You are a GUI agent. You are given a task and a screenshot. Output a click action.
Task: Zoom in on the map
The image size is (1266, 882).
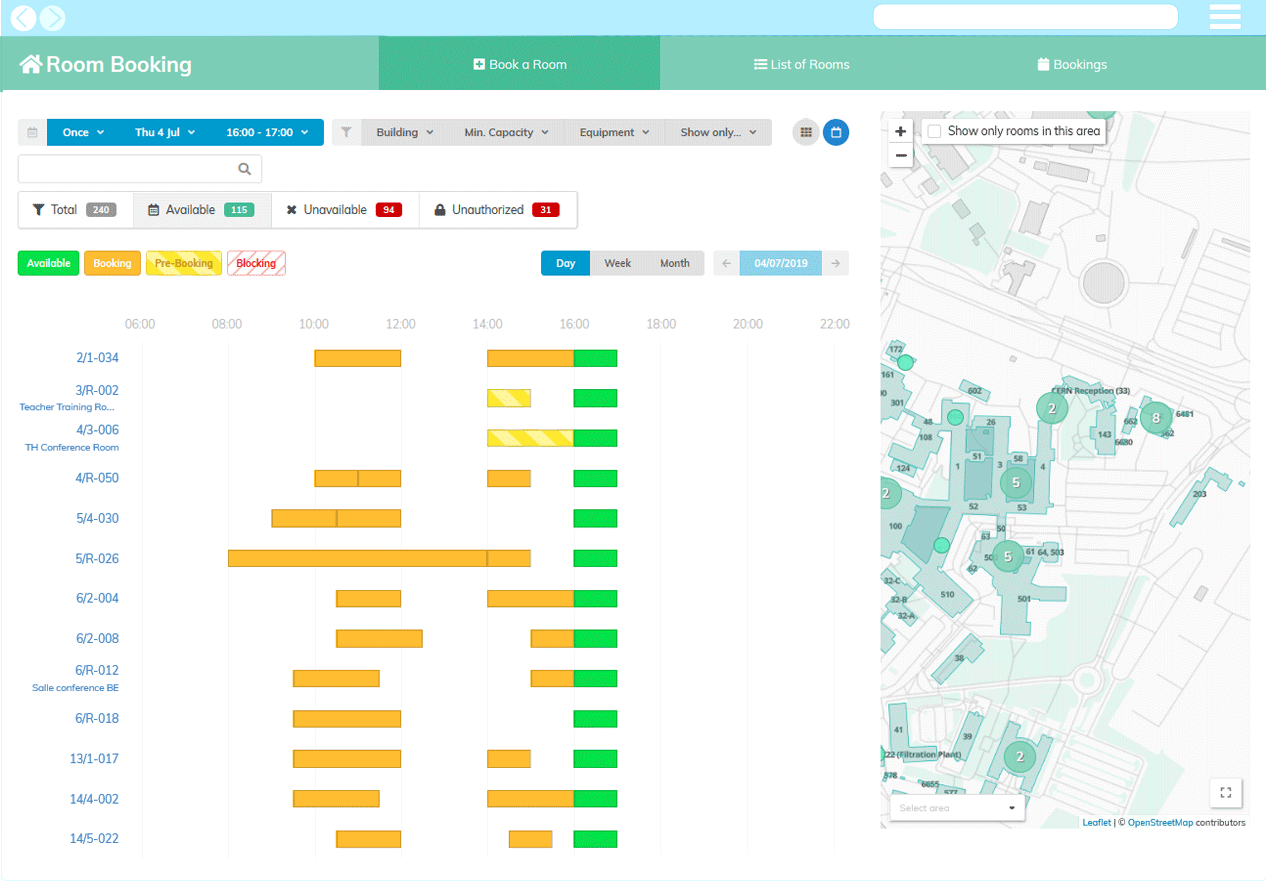[901, 131]
